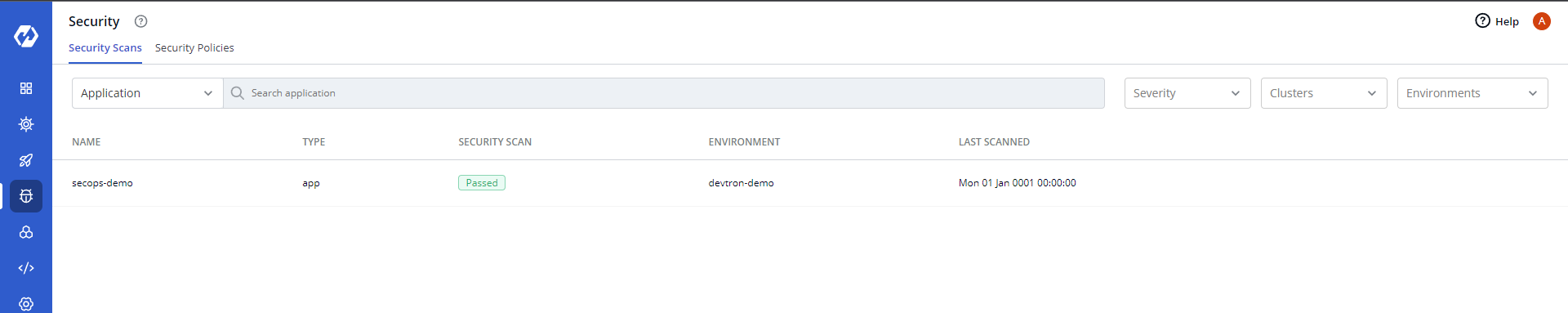Image resolution: width=1568 pixels, height=313 pixels.
Task: Open the Severity filter dropdown
Action: [1187, 93]
